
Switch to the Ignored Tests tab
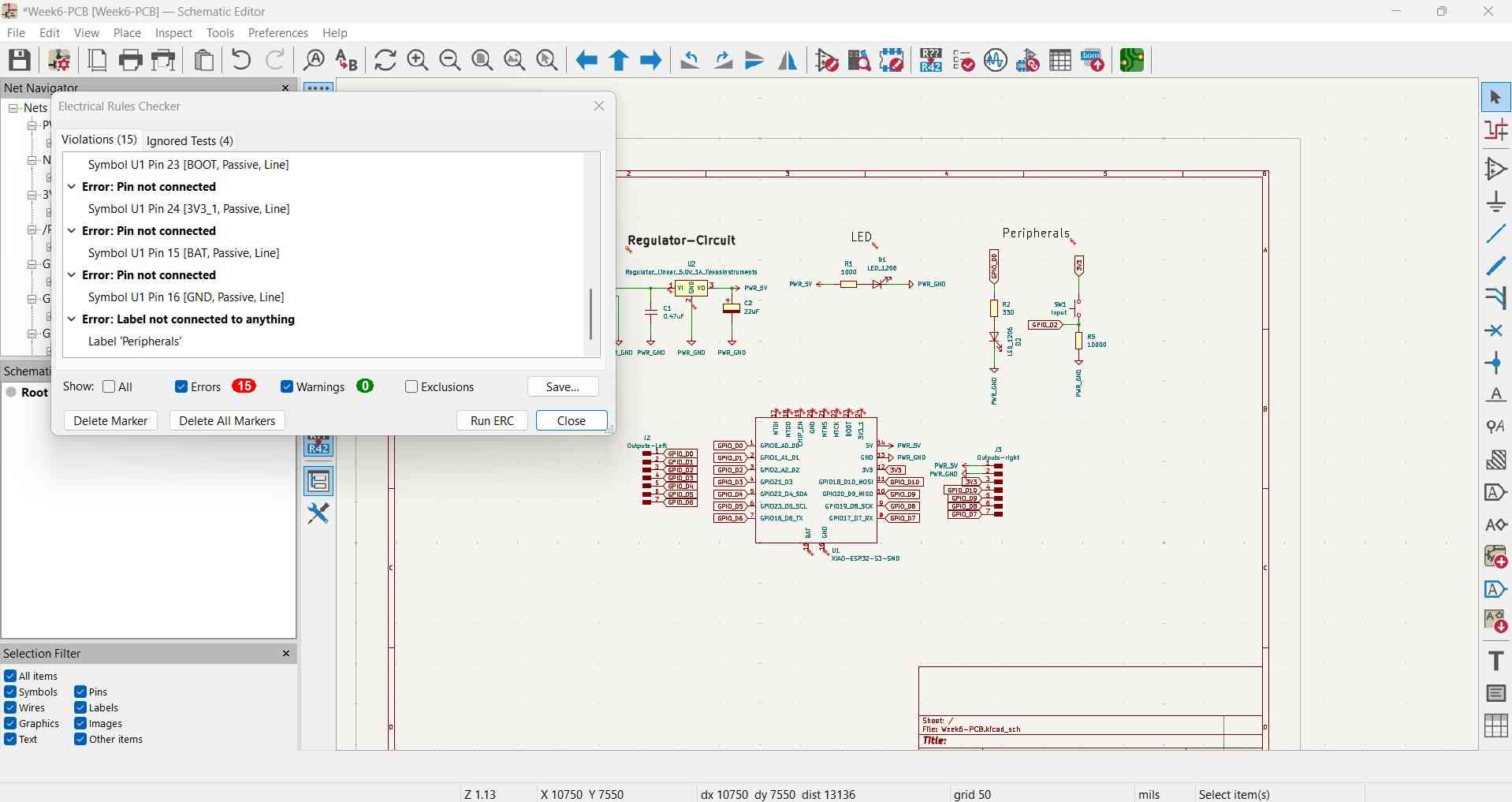click(x=190, y=140)
